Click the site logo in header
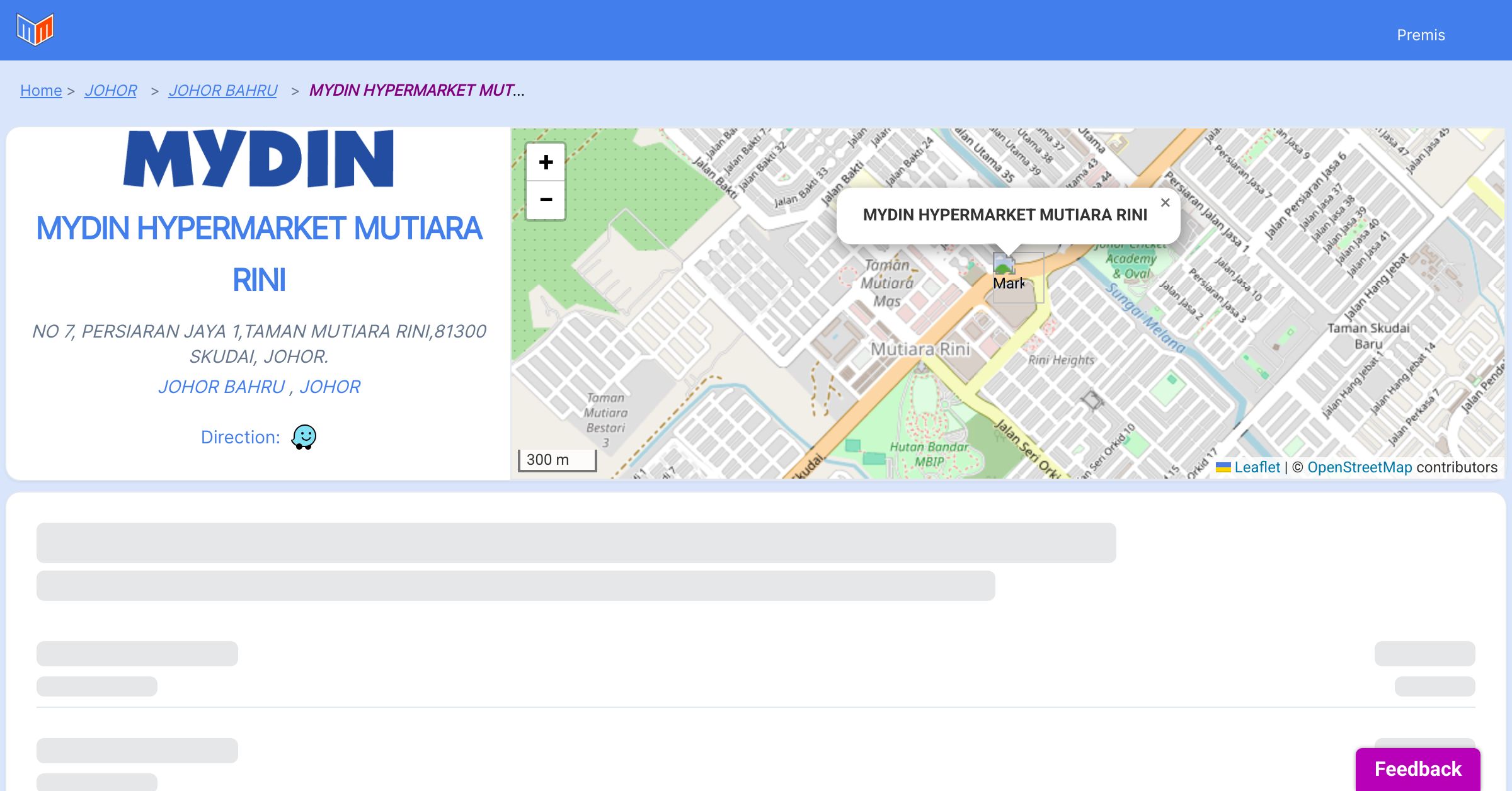This screenshot has width=1512, height=791. pyautogui.click(x=35, y=29)
